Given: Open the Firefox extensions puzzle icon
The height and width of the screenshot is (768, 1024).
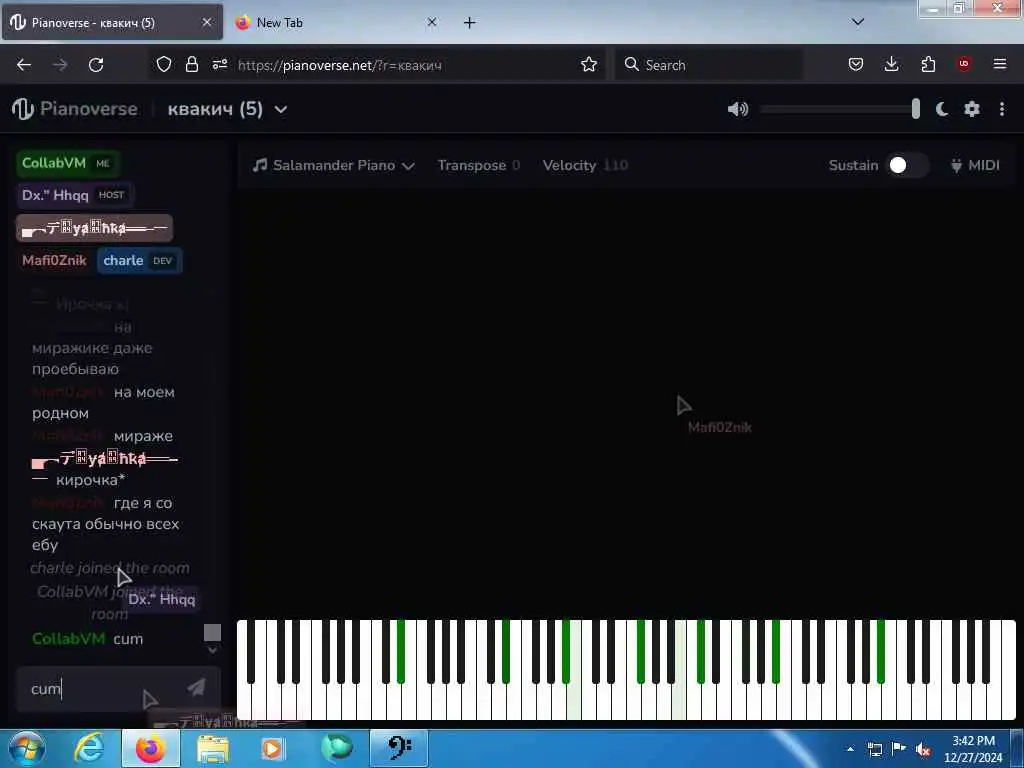Looking at the screenshot, I should 928,64.
